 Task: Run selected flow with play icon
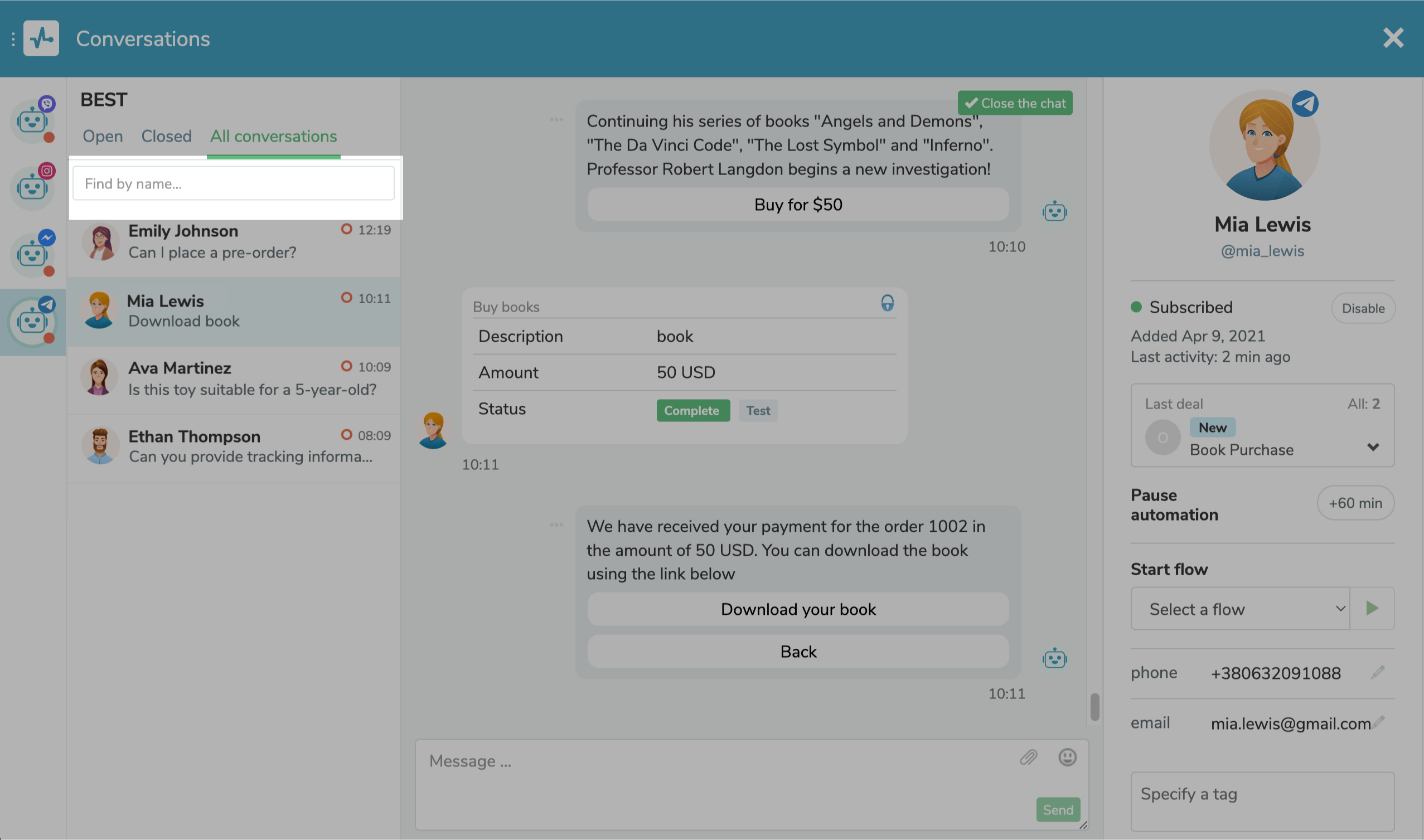click(x=1372, y=609)
